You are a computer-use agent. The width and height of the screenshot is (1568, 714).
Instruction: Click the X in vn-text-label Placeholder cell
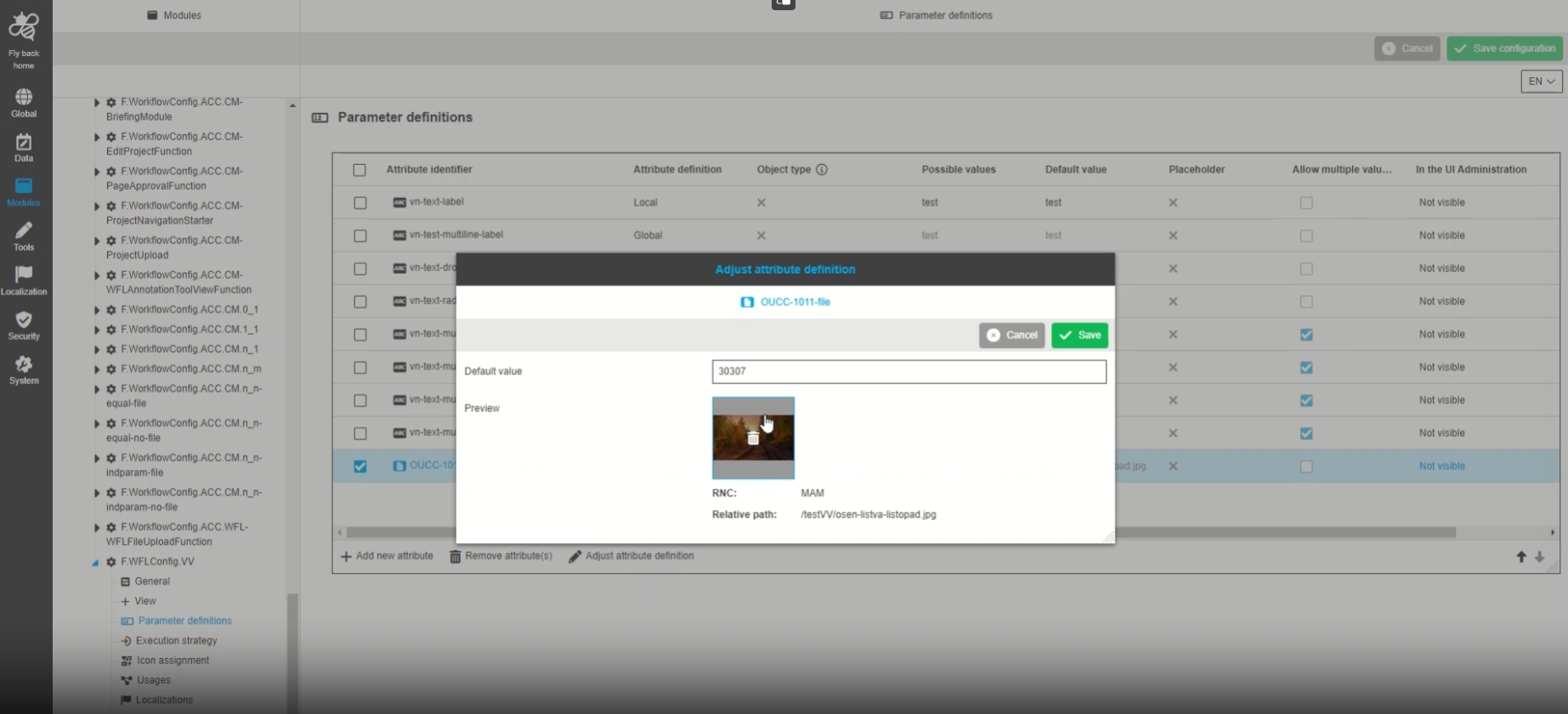1173,202
